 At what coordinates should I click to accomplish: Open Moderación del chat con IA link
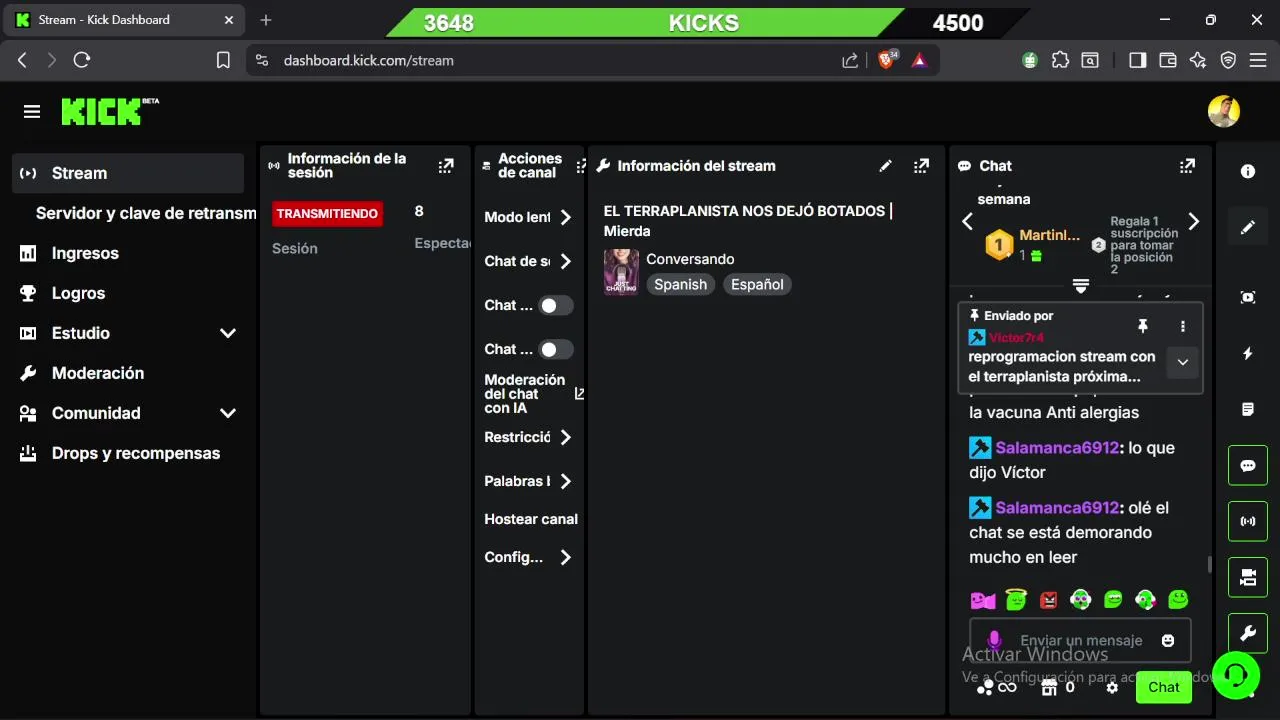tap(534, 394)
